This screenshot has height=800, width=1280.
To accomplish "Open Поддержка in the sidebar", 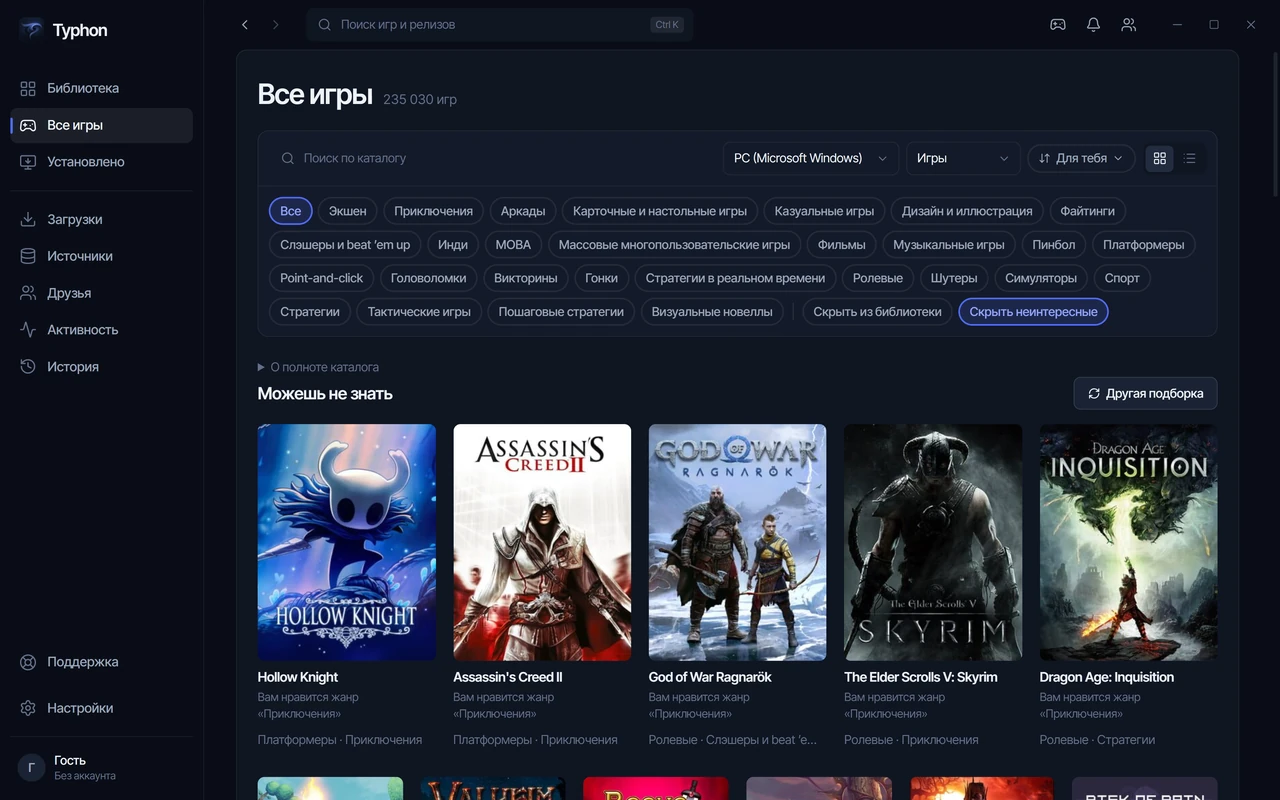I will coord(101,662).
